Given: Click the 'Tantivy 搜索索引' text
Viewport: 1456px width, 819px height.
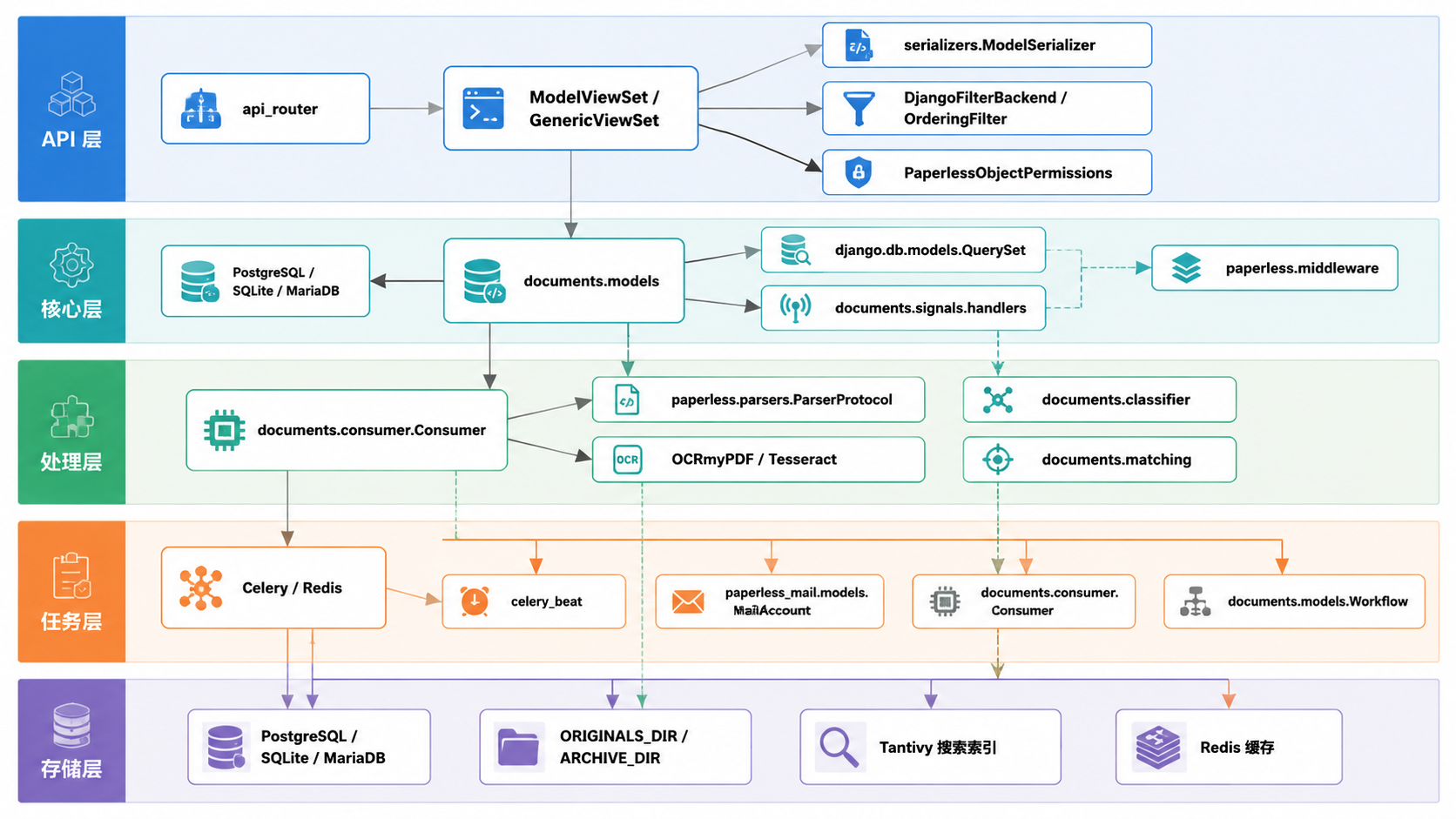Looking at the screenshot, I should tap(938, 748).
